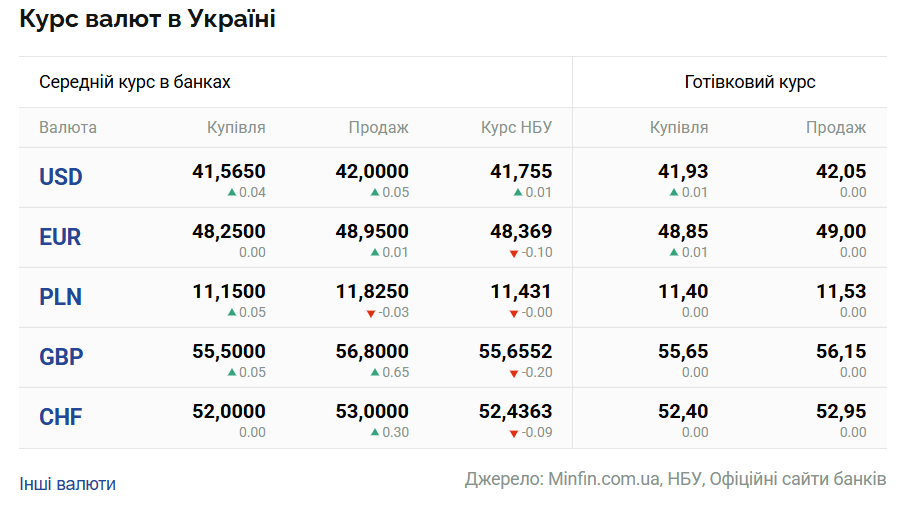The width and height of the screenshot is (902, 513).
Task: Click green up arrow under USD cash buy rate
Action: (674, 192)
